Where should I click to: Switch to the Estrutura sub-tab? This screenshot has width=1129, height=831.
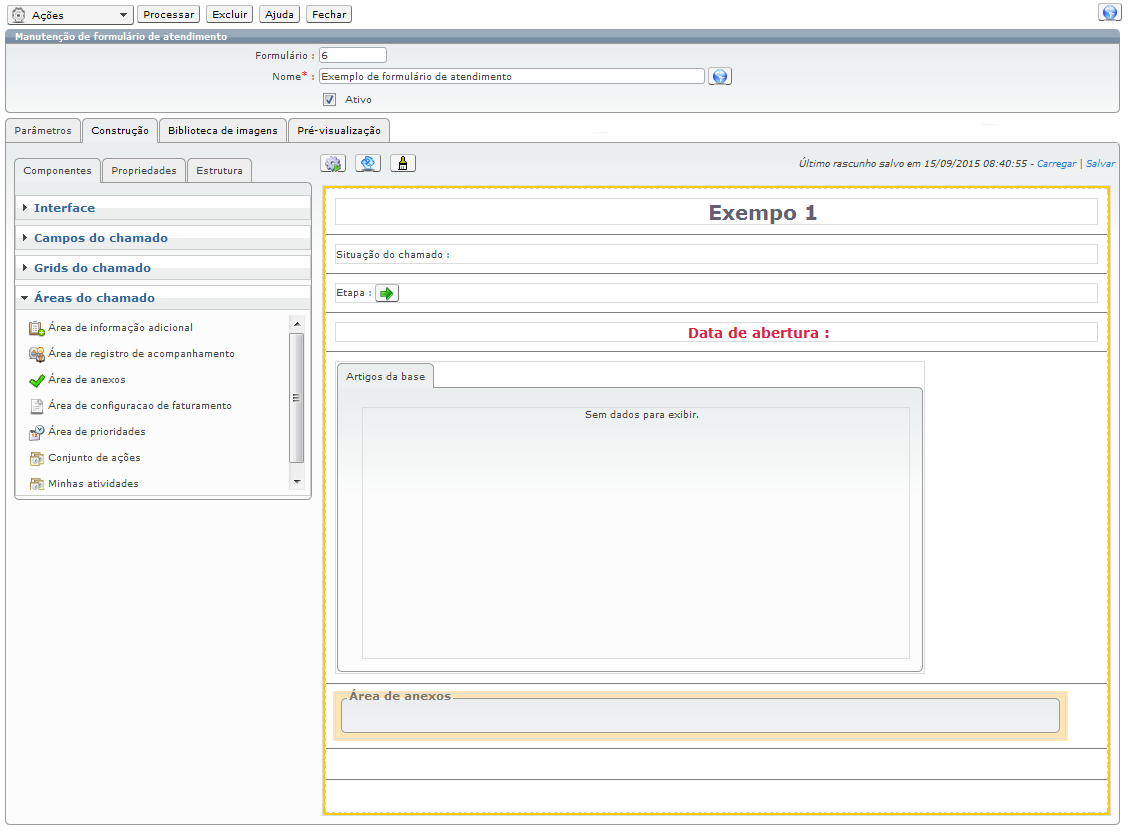(x=220, y=171)
